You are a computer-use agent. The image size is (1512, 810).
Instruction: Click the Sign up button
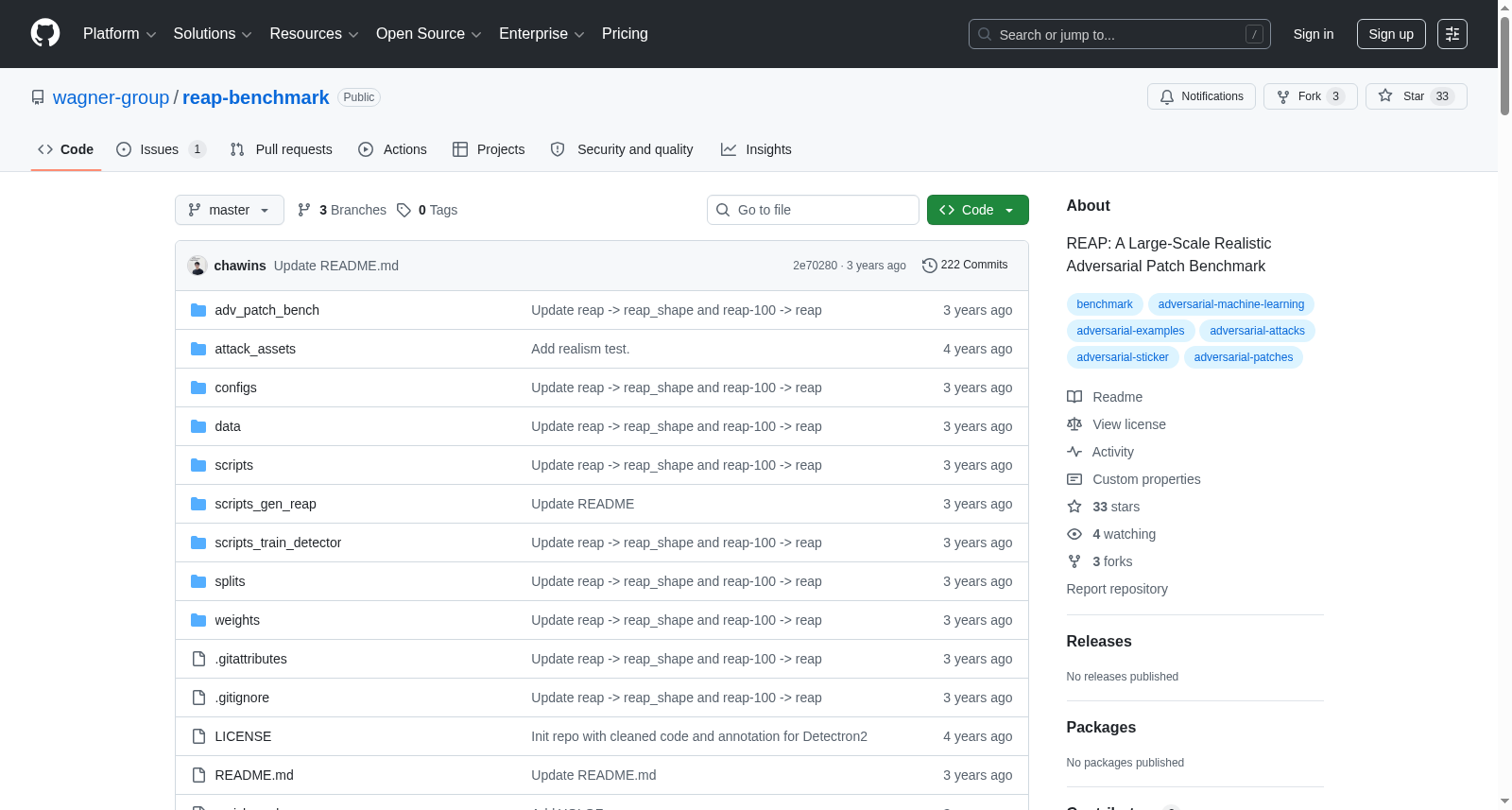(x=1391, y=34)
